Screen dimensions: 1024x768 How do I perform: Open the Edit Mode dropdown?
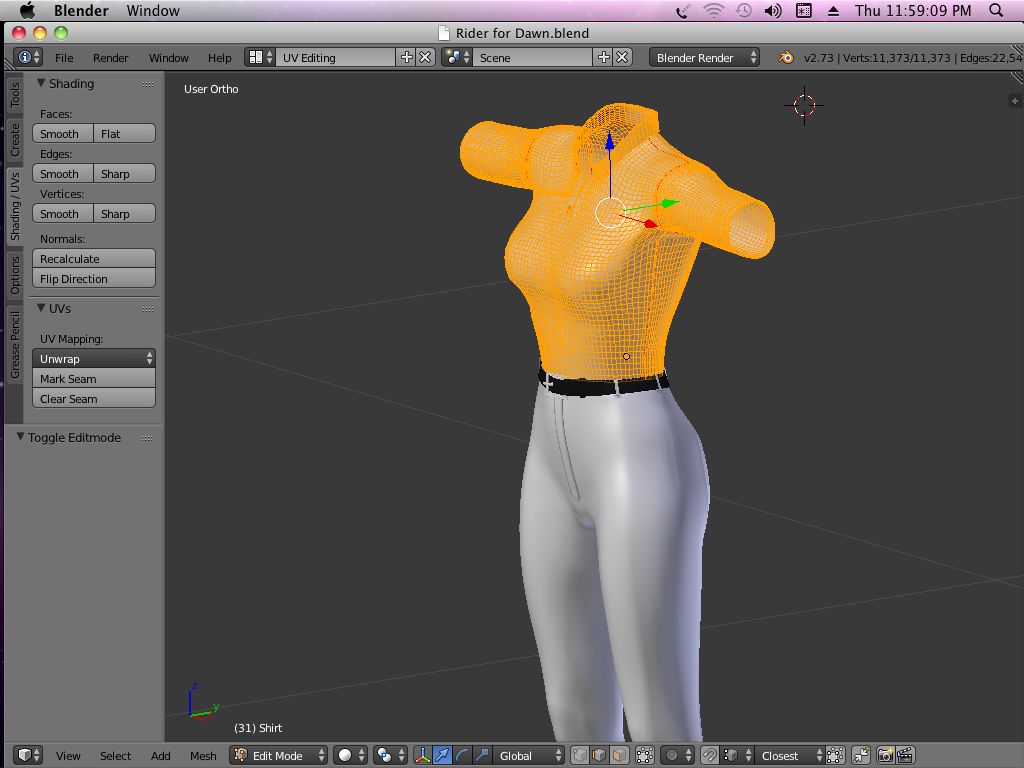click(x=279, y=756)
